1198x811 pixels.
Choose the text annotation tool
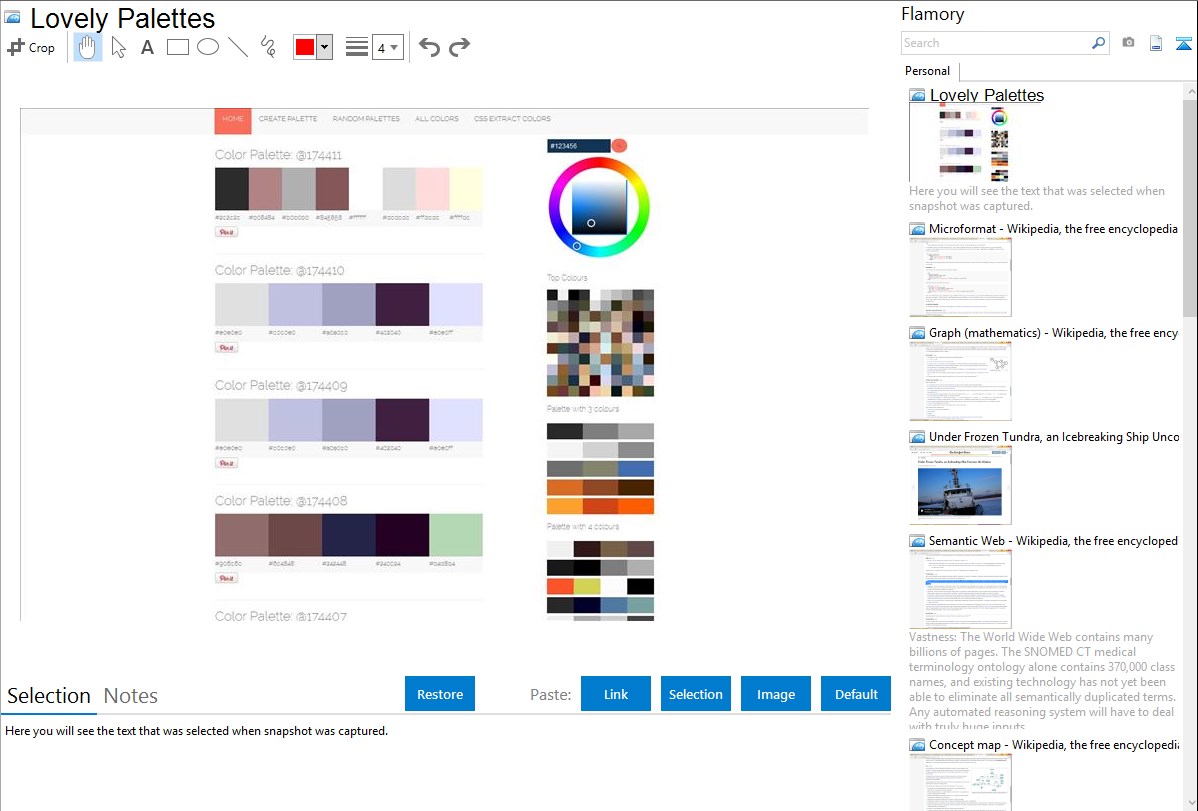[x=147, y=47]
